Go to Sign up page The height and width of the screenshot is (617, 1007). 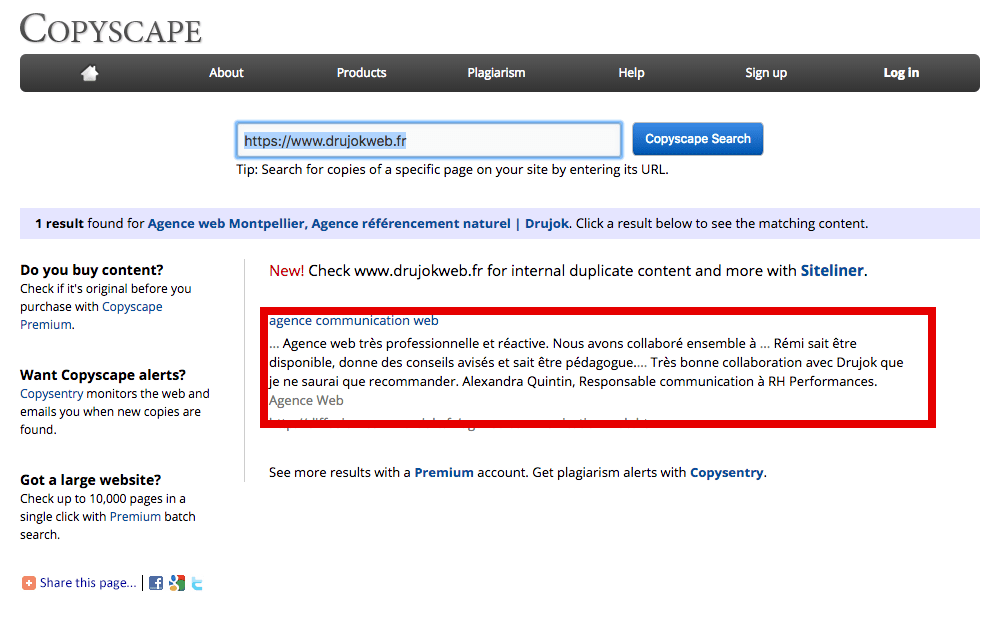click(766, 73)
